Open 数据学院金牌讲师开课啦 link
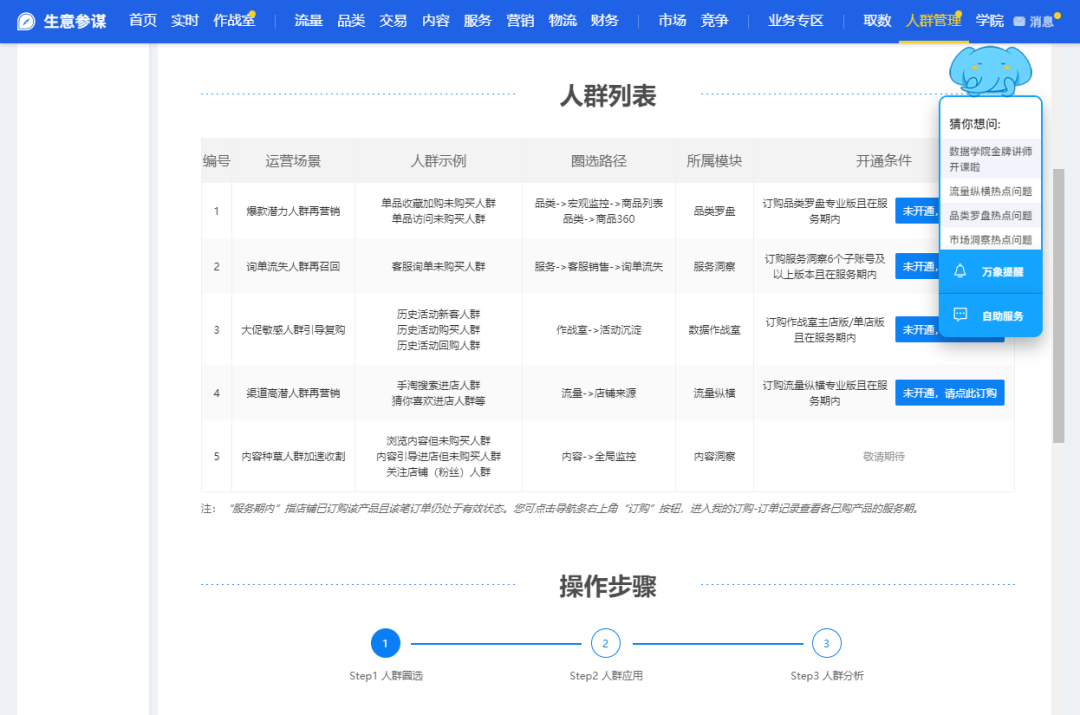This screenshot has height=715, width=1080. (x=990, y=159)
